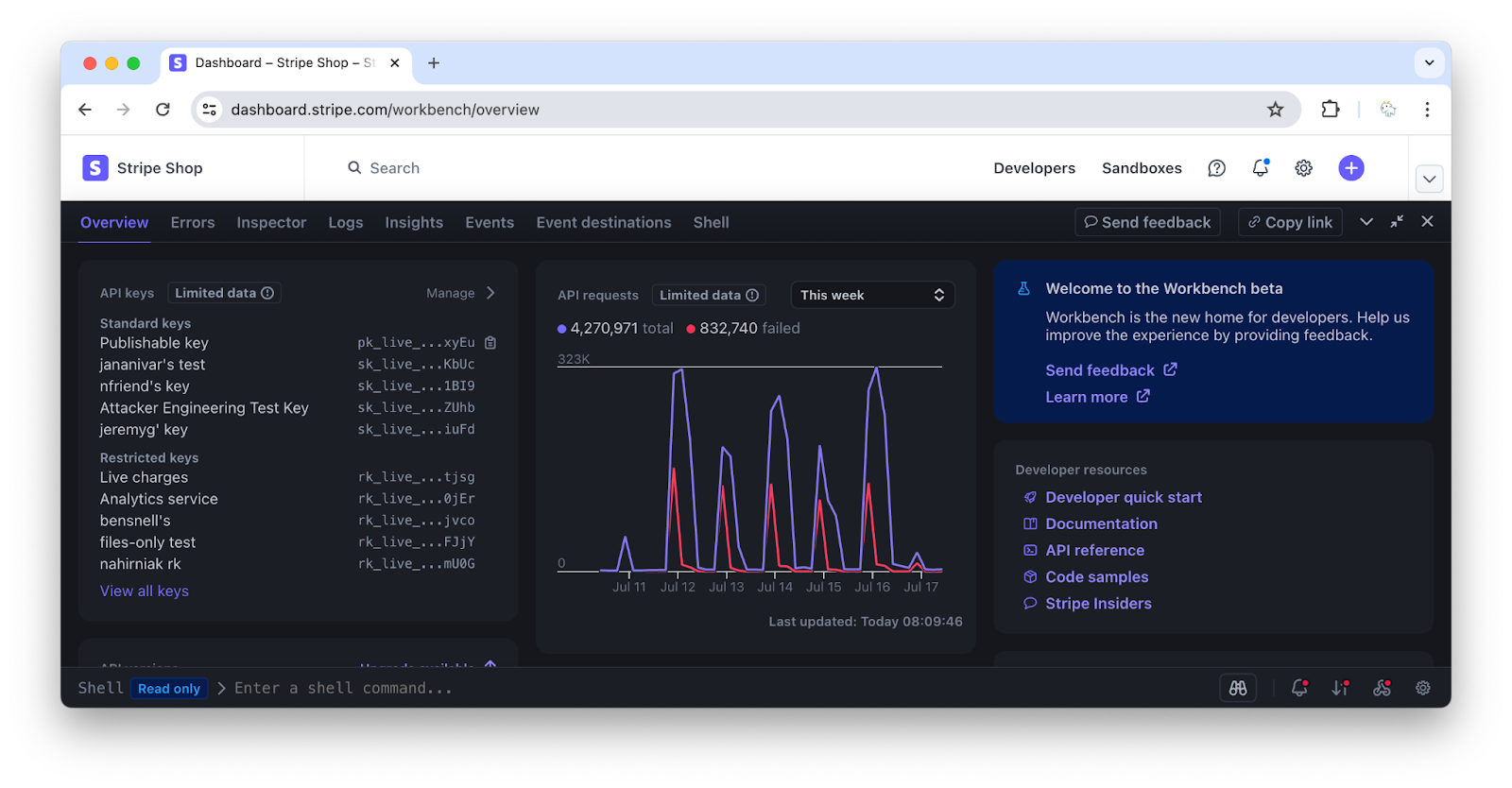Open the View all keys link
This screenshot has height=788, width=1512.
tap(145, 591)
